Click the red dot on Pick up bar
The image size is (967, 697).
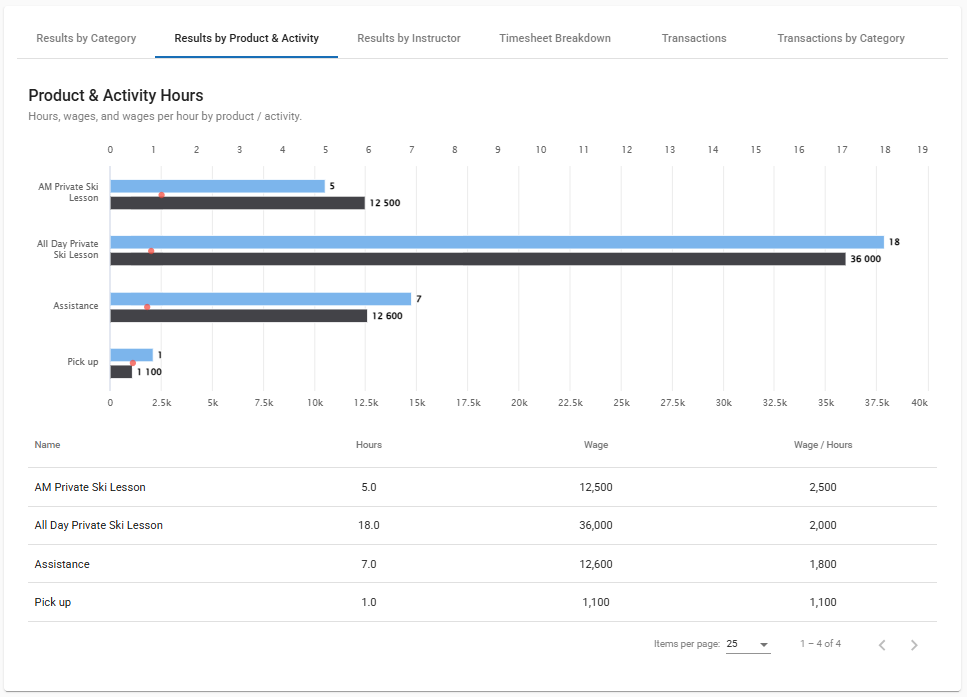coord(133,363)
